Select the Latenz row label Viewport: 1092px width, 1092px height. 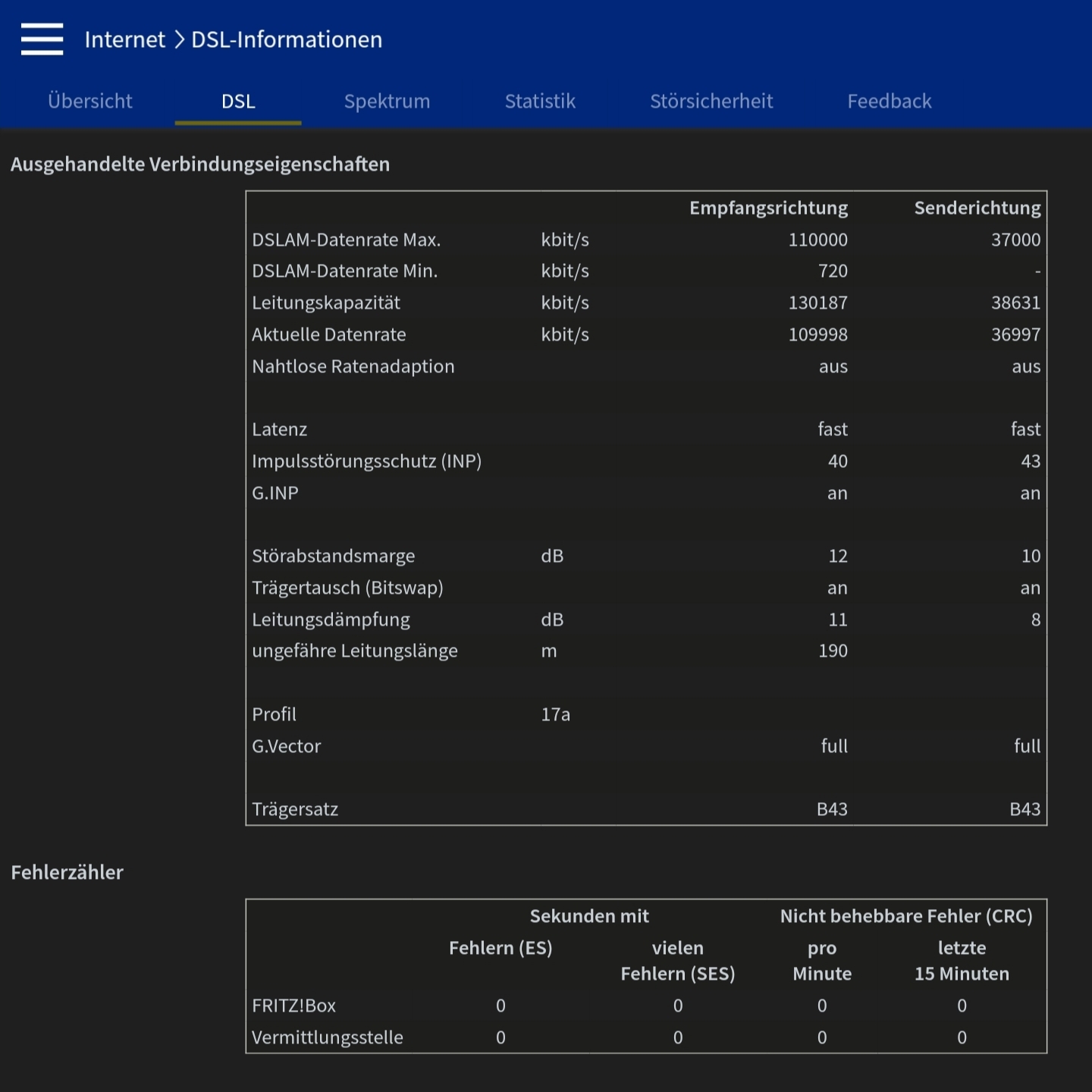[x=280, y=429]
